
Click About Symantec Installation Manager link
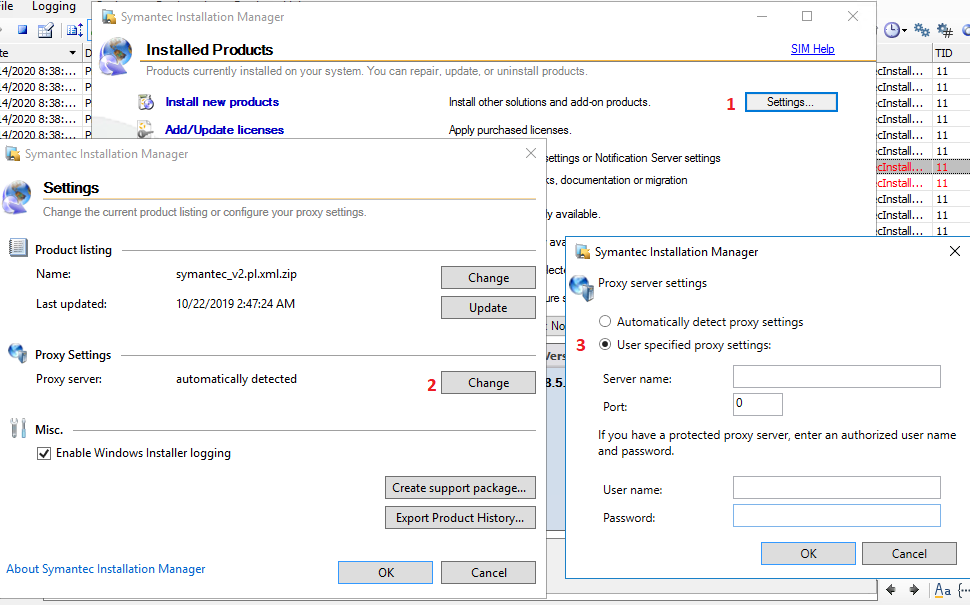tap(106, 569)
